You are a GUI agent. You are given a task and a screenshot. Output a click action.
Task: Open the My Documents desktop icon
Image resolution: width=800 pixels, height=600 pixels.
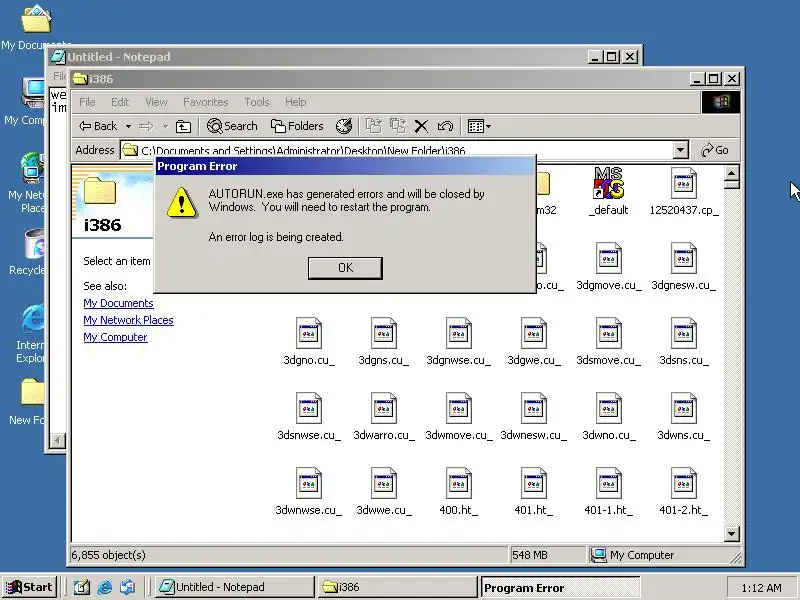click(x=36, y=27)
